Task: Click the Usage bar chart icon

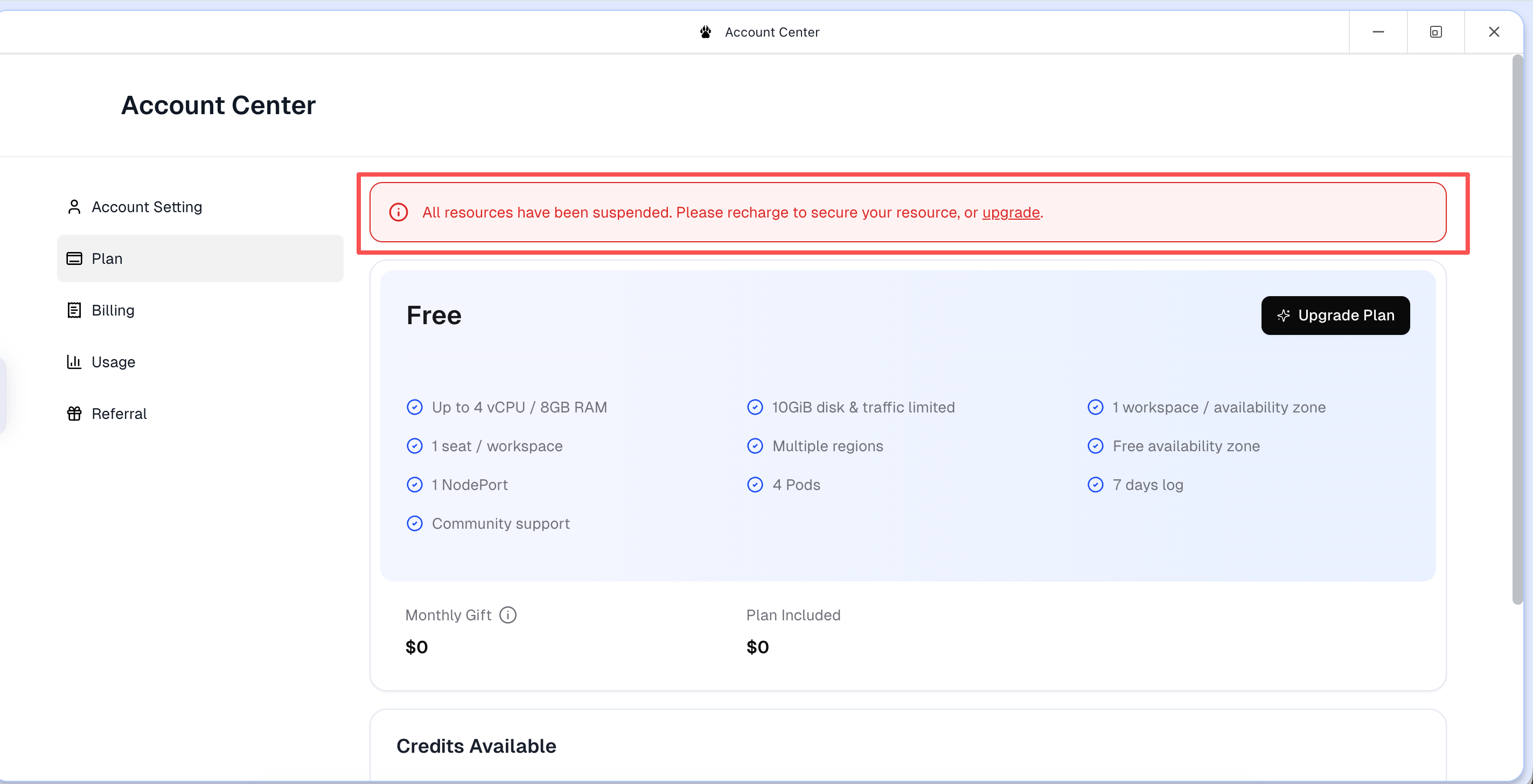Action: click(74, 362)
